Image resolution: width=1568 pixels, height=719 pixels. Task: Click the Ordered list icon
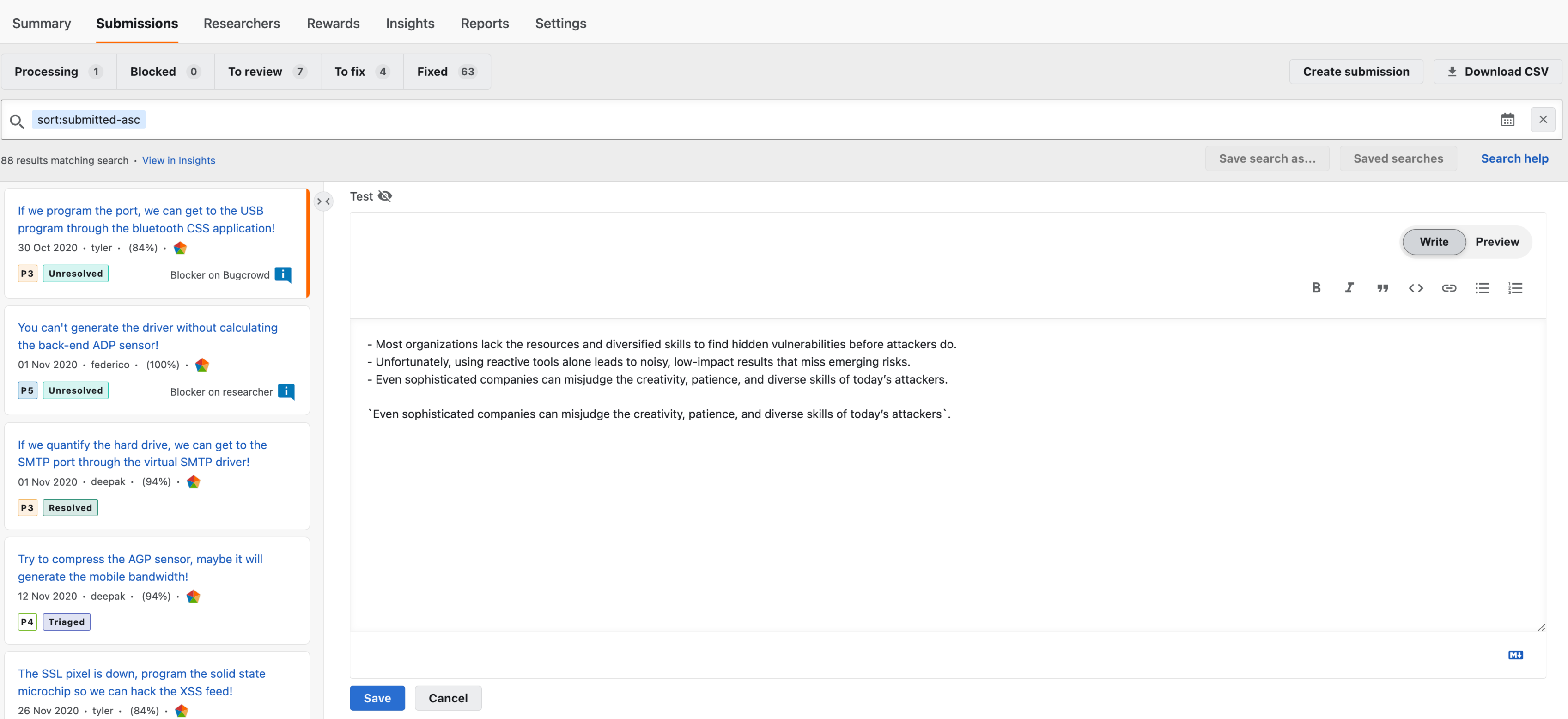pyautogui.click(x=1515, y=288)
